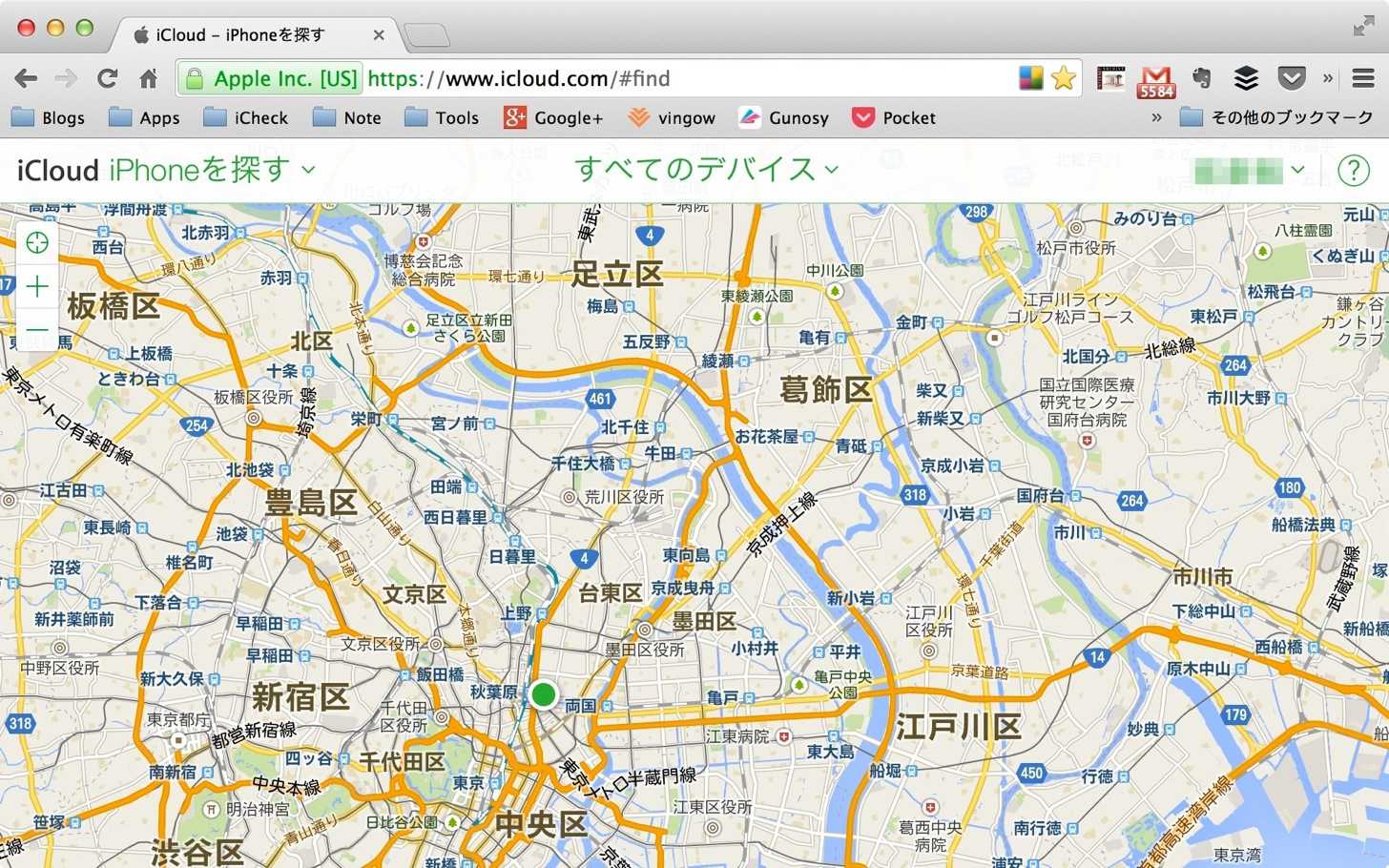This screenshot has width=1389, height=868.
Task: Click the 台東区 label on the map
Action: coord(610,593)
